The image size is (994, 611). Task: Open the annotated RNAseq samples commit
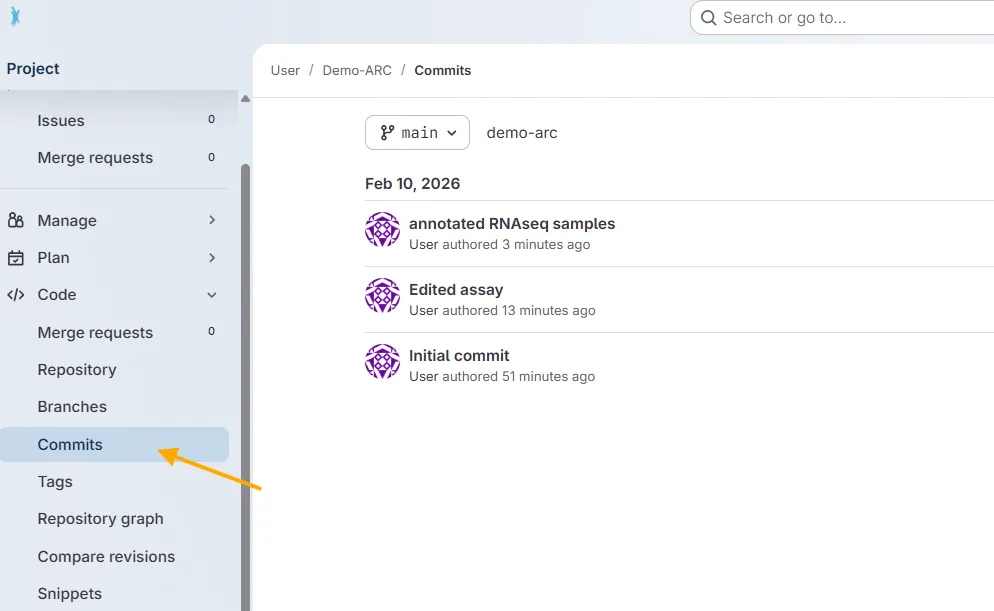tap(512, 224)
